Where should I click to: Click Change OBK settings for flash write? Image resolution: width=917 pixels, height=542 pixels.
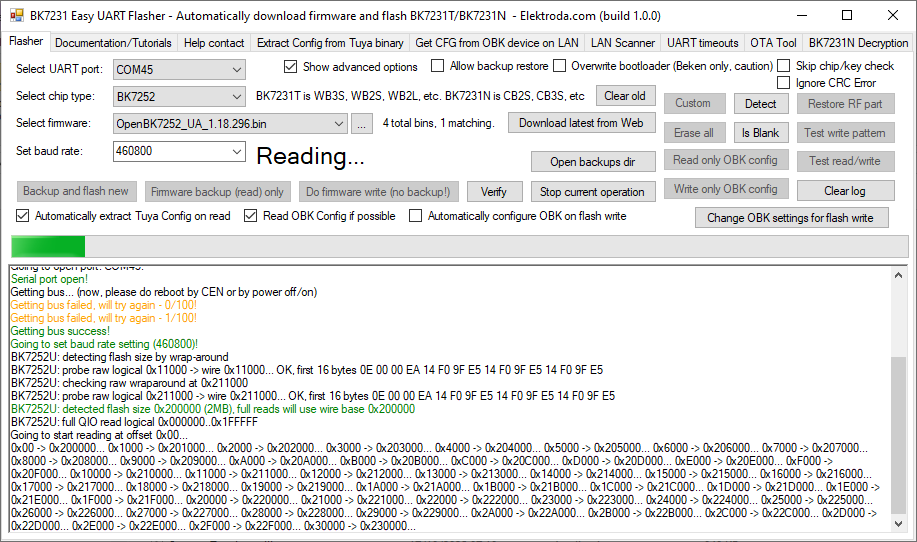pyautogui.click(x=791, y=218)
